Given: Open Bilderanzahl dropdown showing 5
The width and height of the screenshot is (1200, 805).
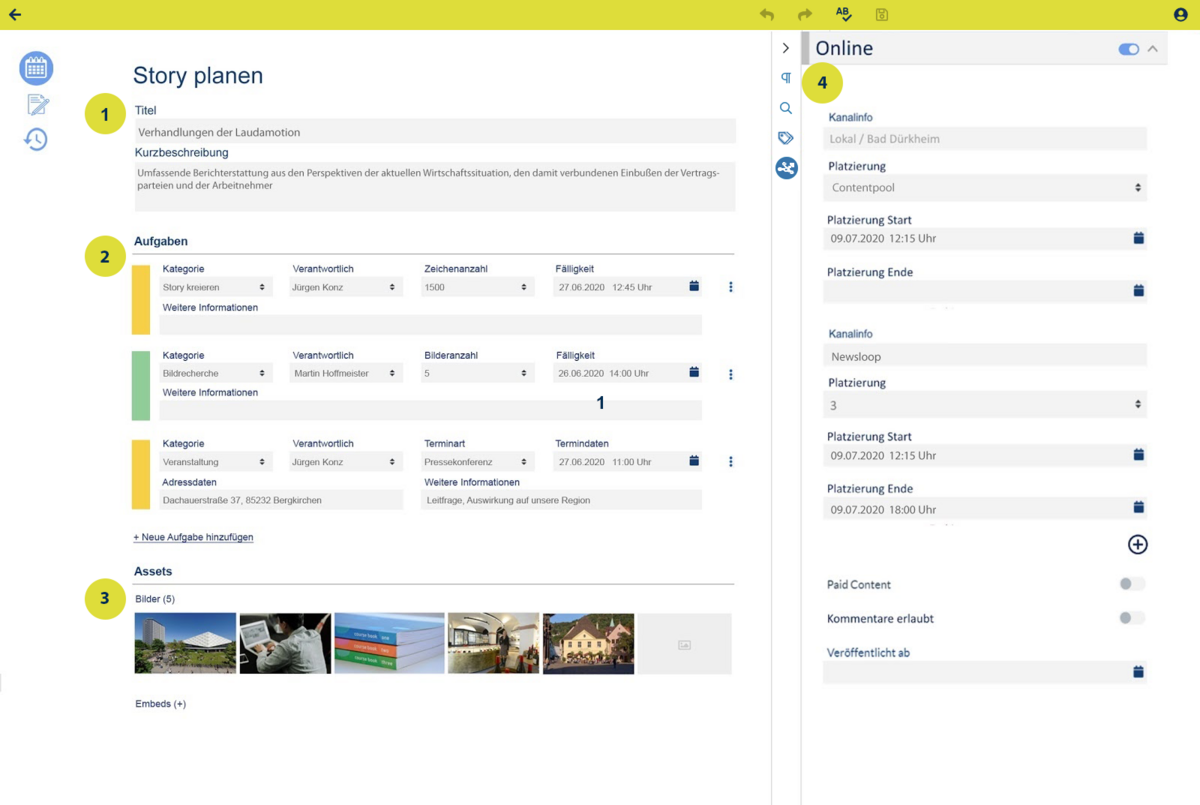Looking at the screenshot, I should point(477,373).
